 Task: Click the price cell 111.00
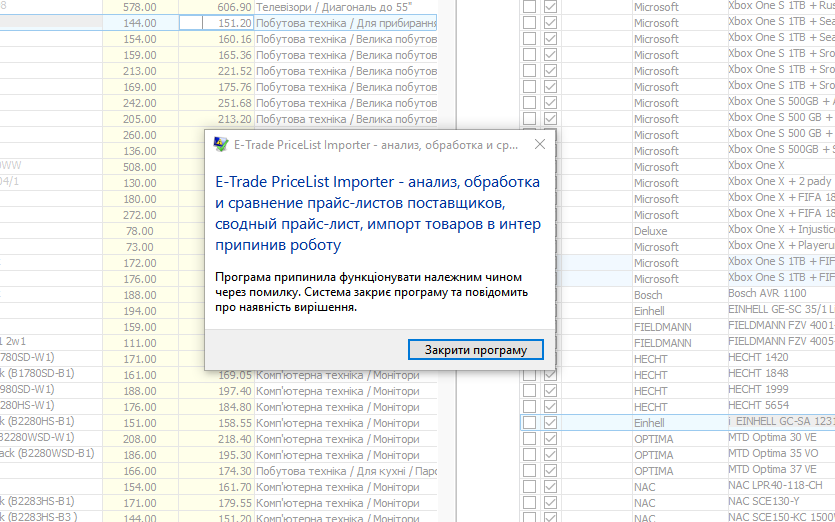pyautogui.click(x=140, y=342)
